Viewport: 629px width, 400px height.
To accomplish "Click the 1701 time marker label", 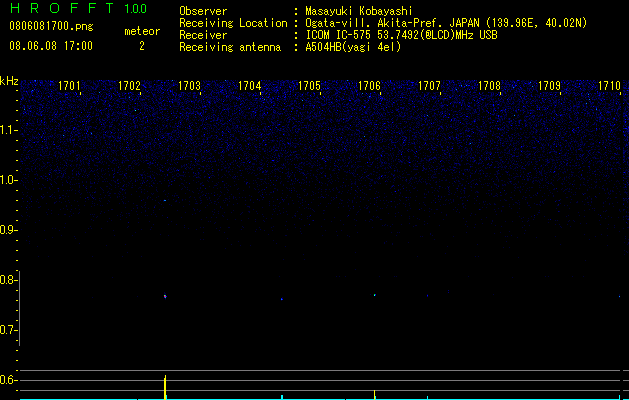I will [69, 86].
